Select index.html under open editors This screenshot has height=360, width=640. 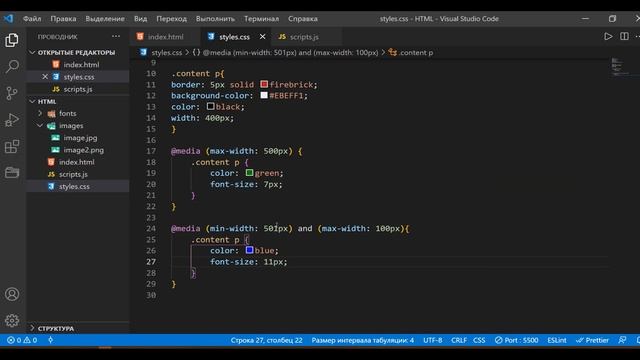click(81, 64)
